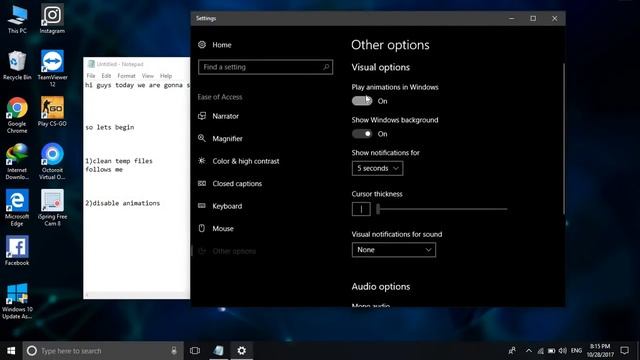Open network icon in system tray
Image resolution: width=640 pixels, height=360 pixels.
tap(540, 351)
